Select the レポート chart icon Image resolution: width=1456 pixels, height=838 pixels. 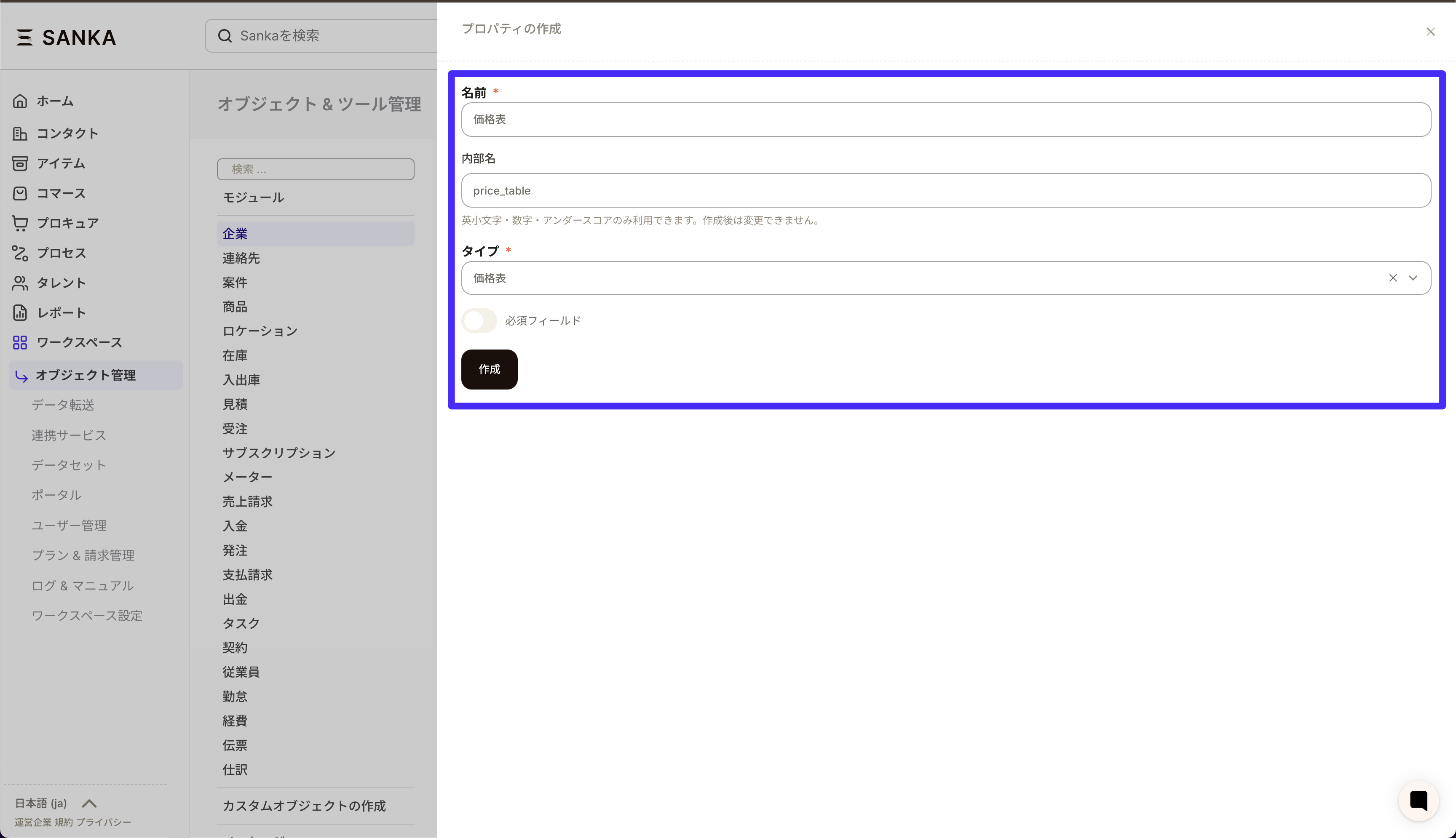[19, 312]
